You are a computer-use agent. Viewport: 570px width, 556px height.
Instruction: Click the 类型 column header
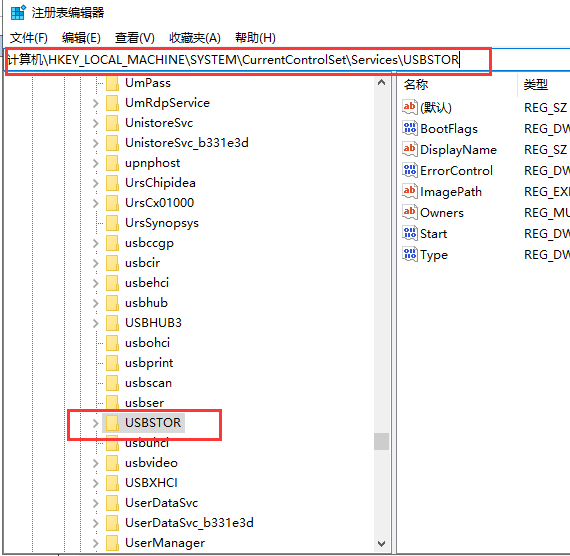tap(535, 85)
